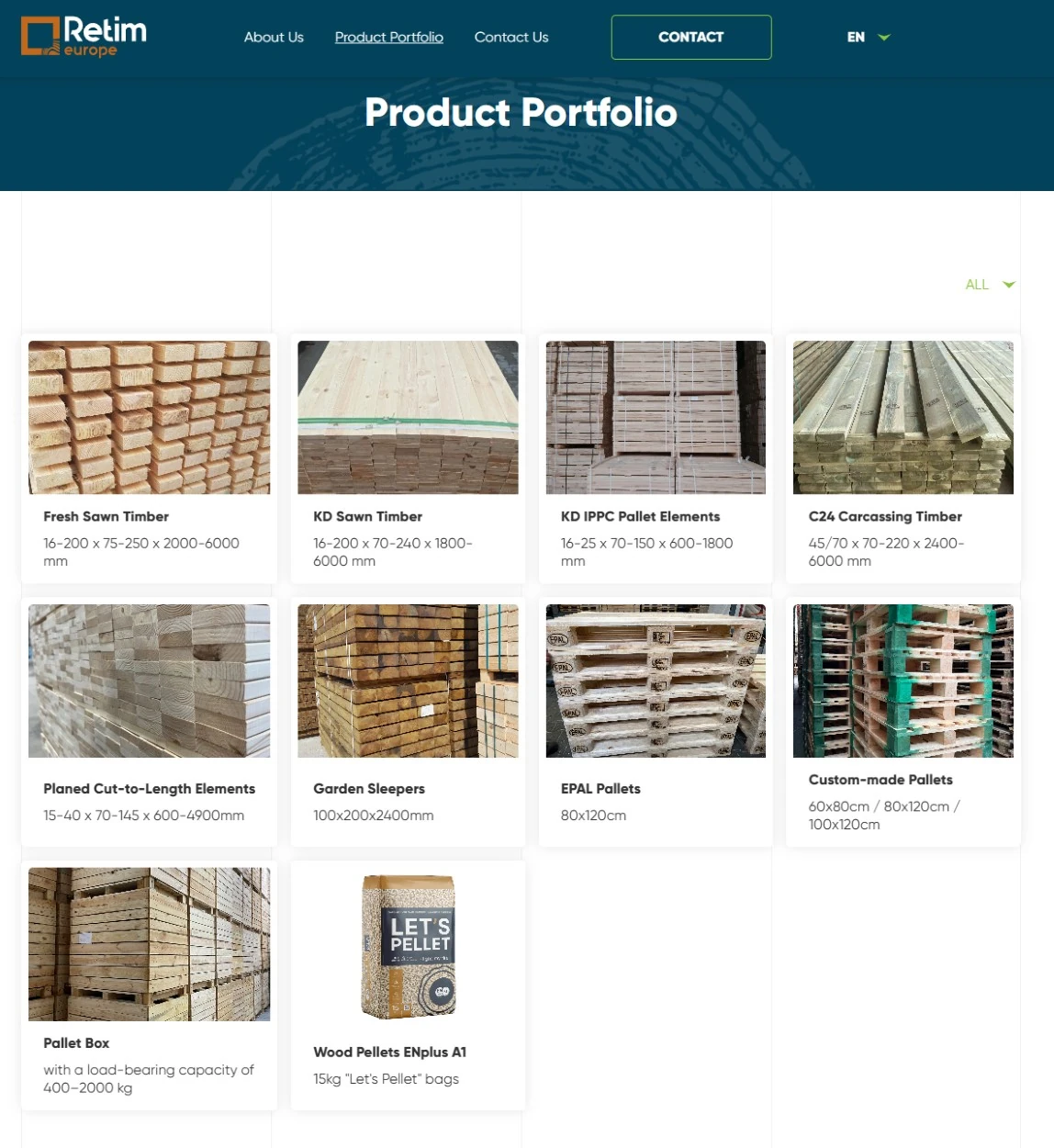Open the EPAL Pallets photo
This screenshot has width=1054, height=1148.
pos(656,681)
